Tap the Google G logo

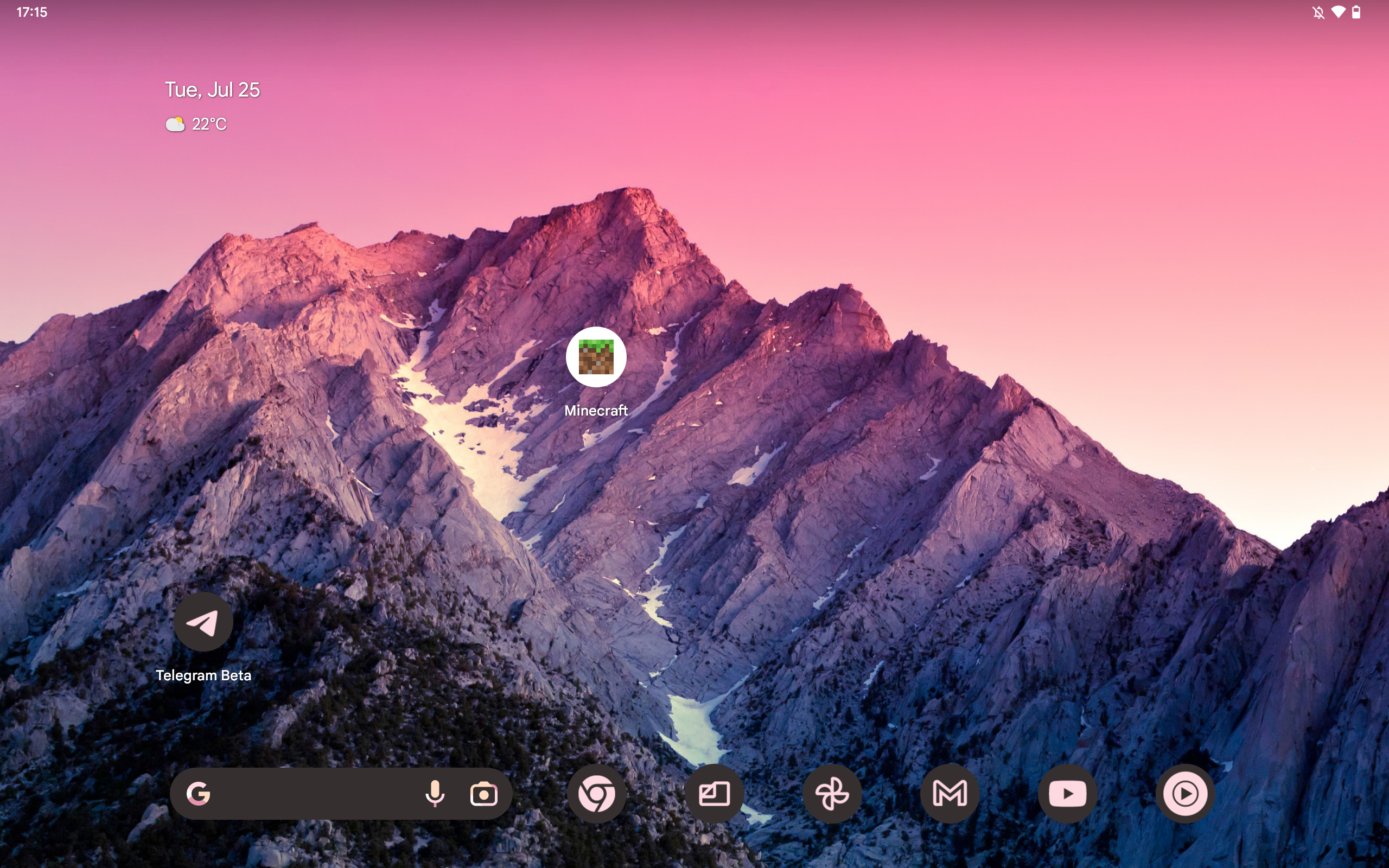point(199,793)
